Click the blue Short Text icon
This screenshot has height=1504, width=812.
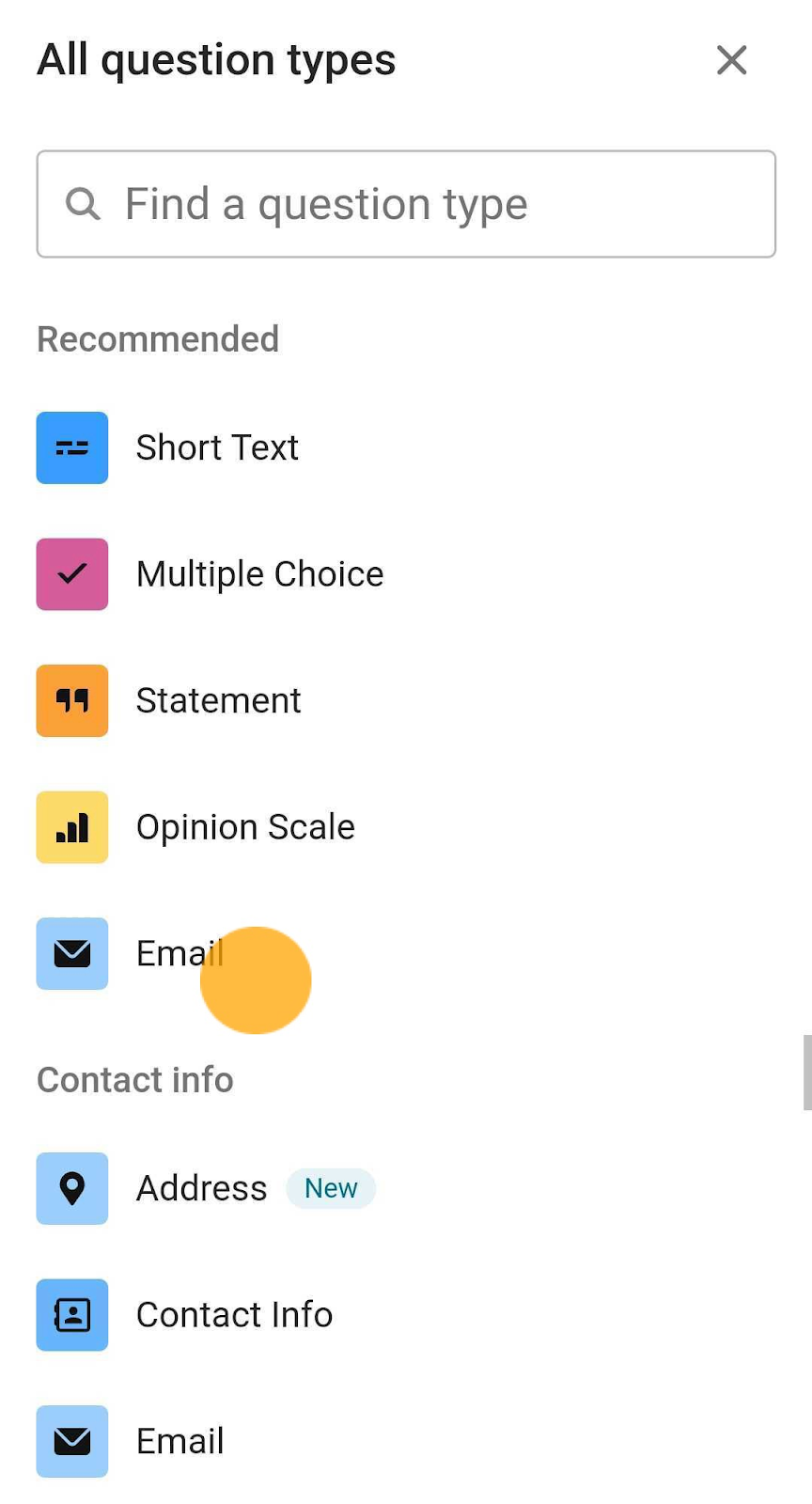click(72, 447)
